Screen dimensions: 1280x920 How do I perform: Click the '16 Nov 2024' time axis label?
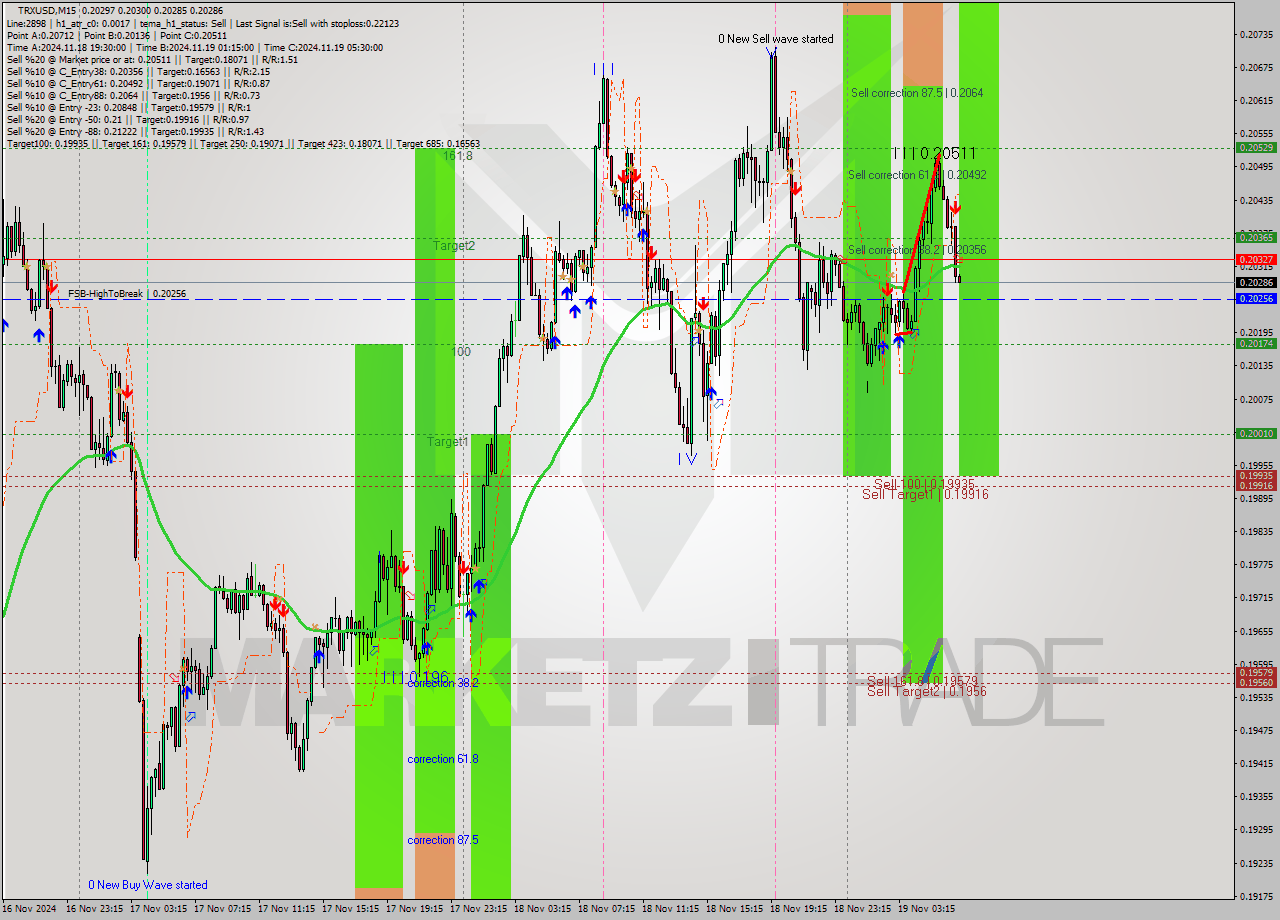[29, 909]
